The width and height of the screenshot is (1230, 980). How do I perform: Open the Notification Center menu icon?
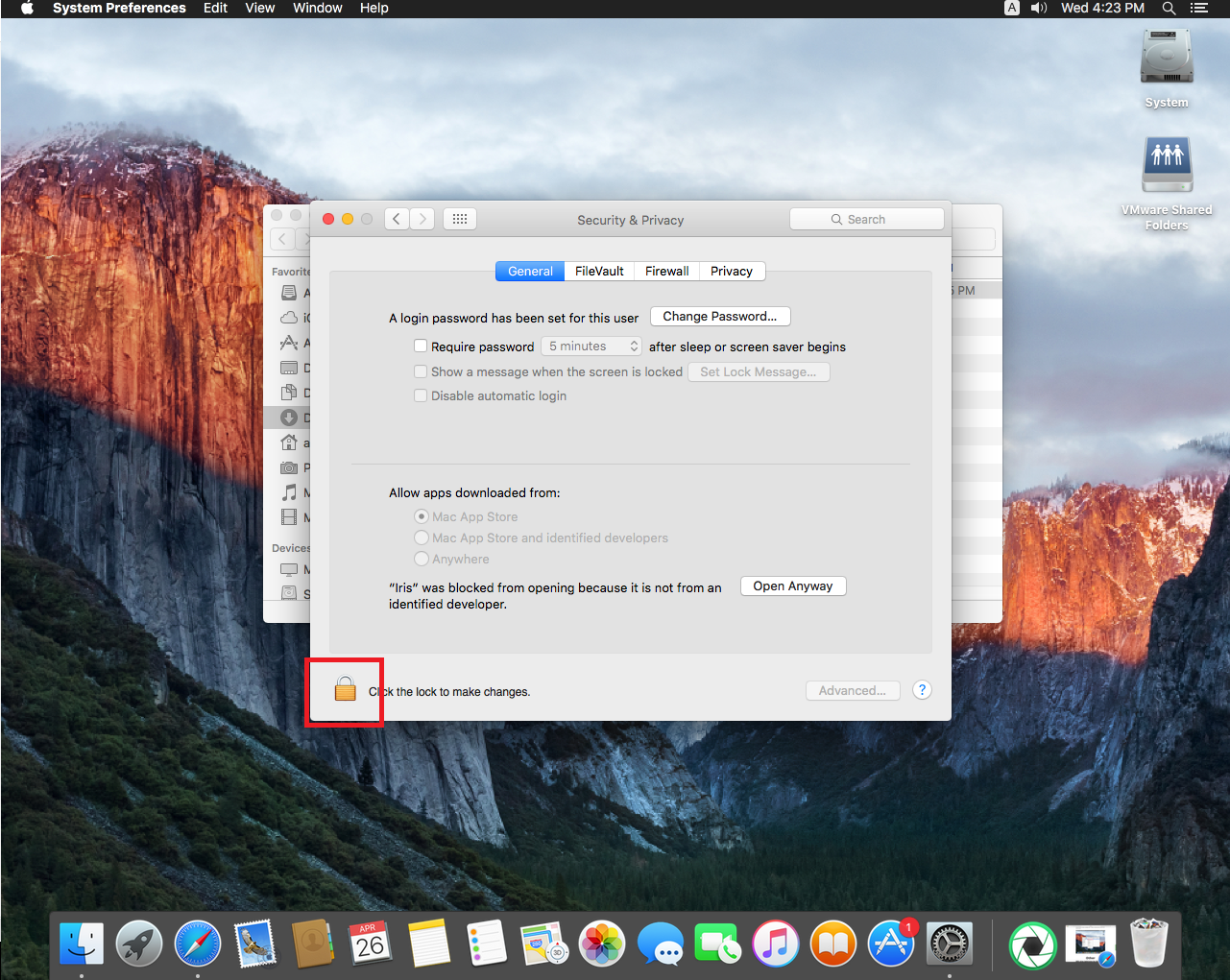coord(1198,8)
